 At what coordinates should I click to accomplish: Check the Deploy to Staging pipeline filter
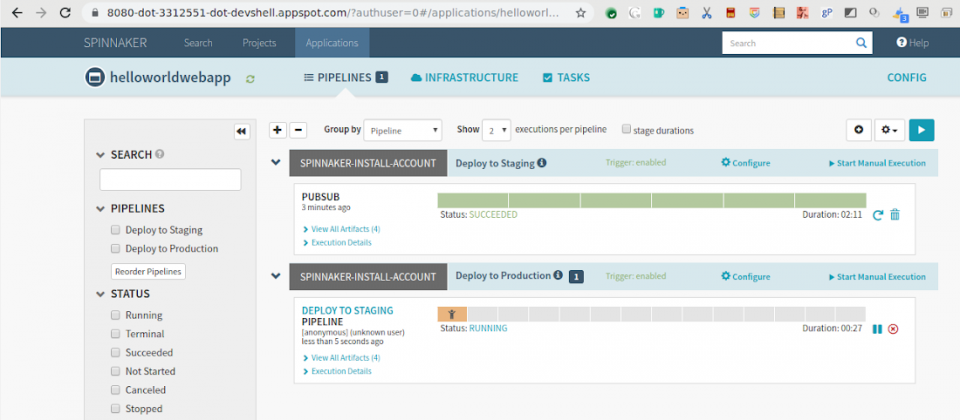click(x=115, y=230)
